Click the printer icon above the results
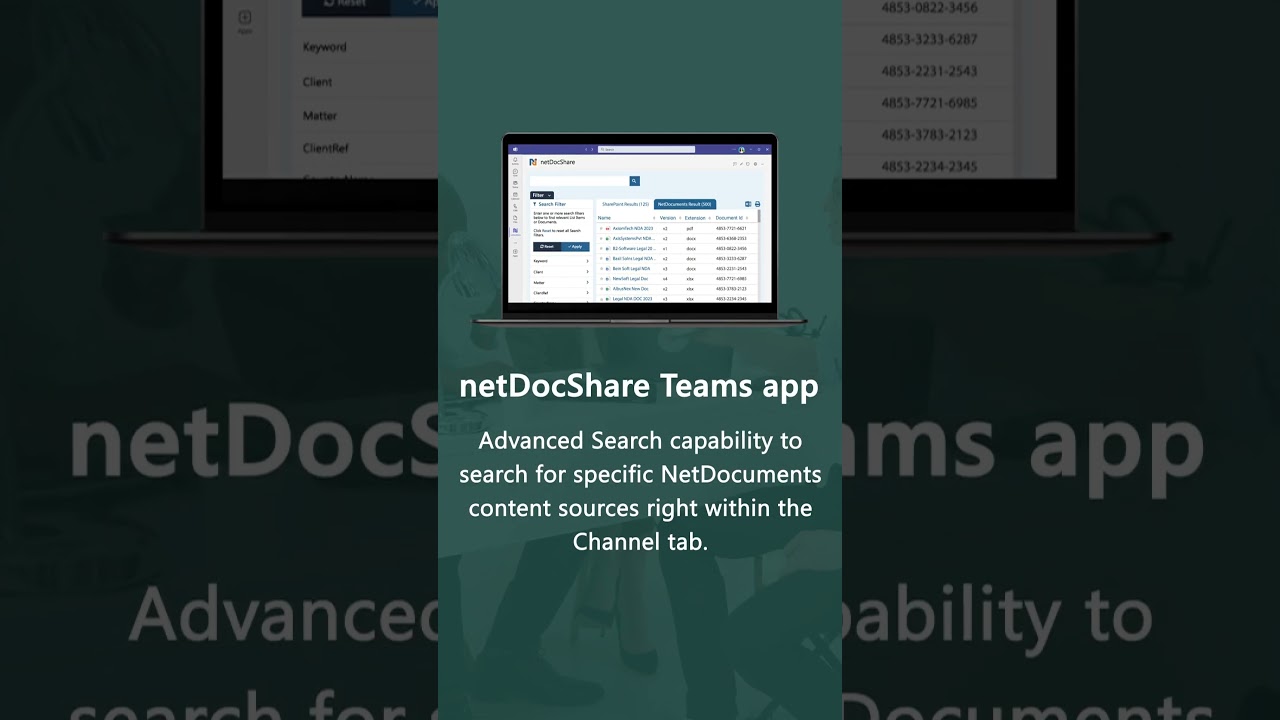Image resolution: width=1280 pixels, height=720 pixels. [757, 204]
